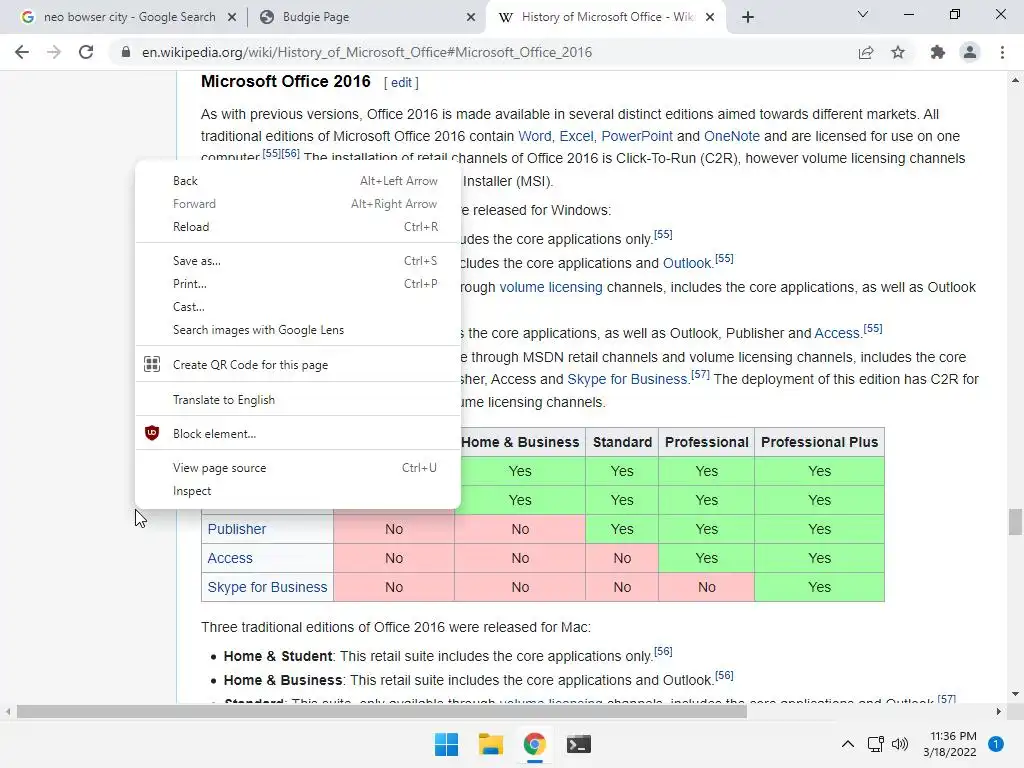Click the vertical scrollbar thumb
The height and width of the screenshot is (768, 1024).
(x=1015, y=522)
